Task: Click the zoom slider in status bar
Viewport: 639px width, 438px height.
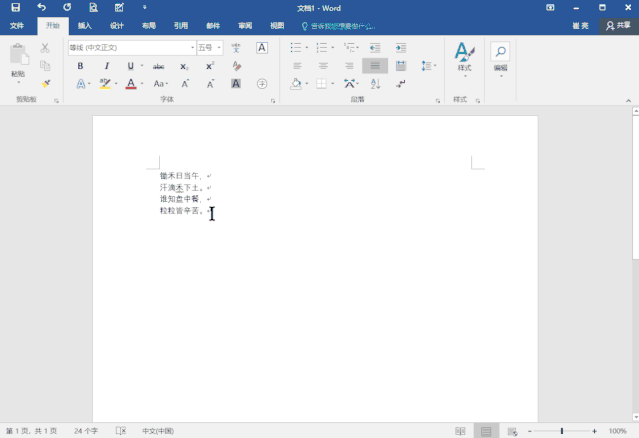Action: click(562, 431)
